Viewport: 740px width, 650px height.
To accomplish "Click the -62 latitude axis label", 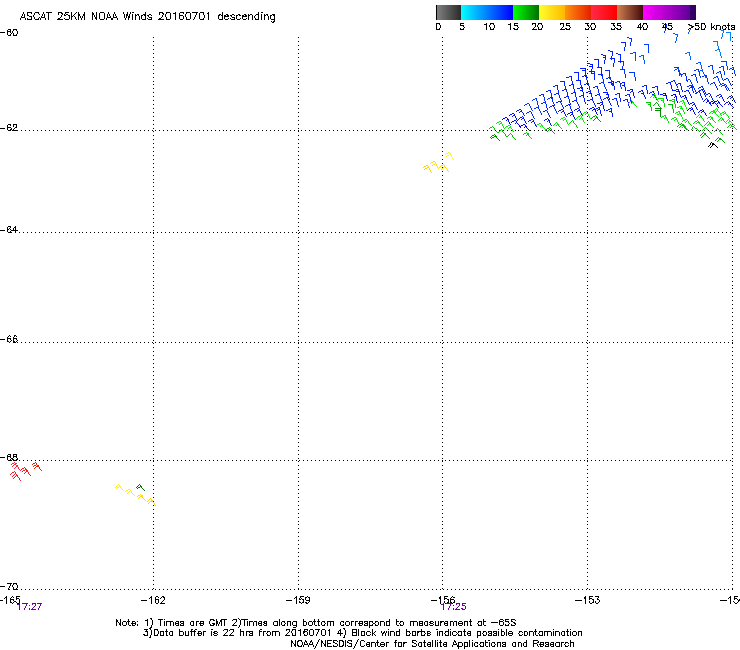I will (x=9, y=128).
